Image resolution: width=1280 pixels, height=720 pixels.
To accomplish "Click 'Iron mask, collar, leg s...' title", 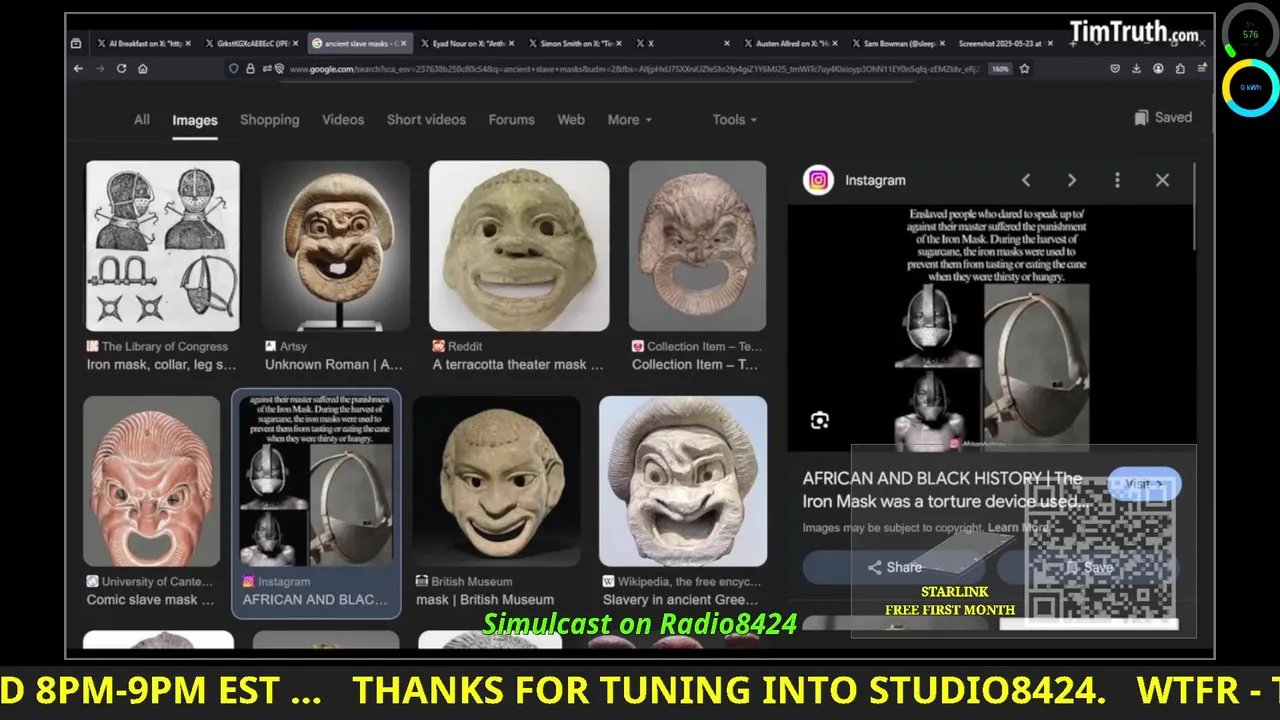I will coord(161,365).
